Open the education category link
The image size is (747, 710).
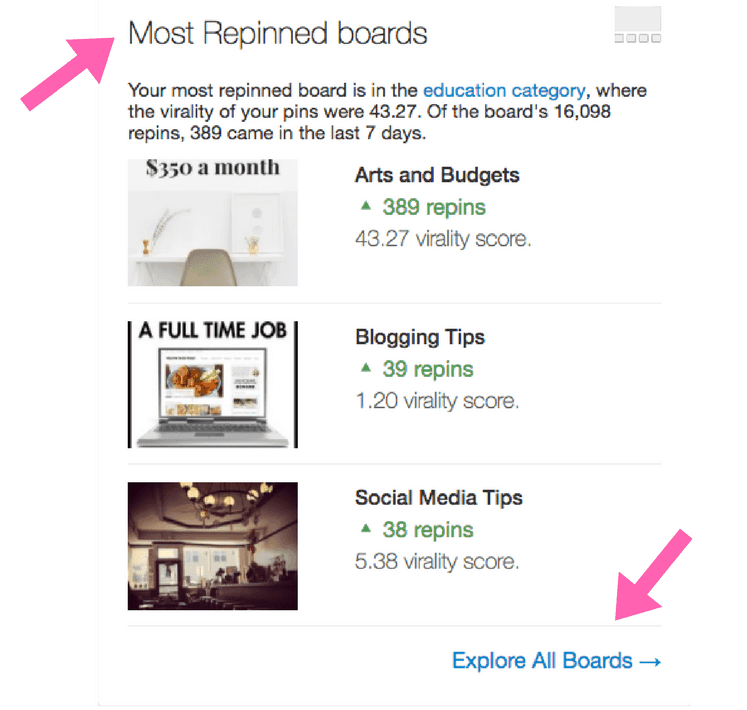tap(504, 90)
